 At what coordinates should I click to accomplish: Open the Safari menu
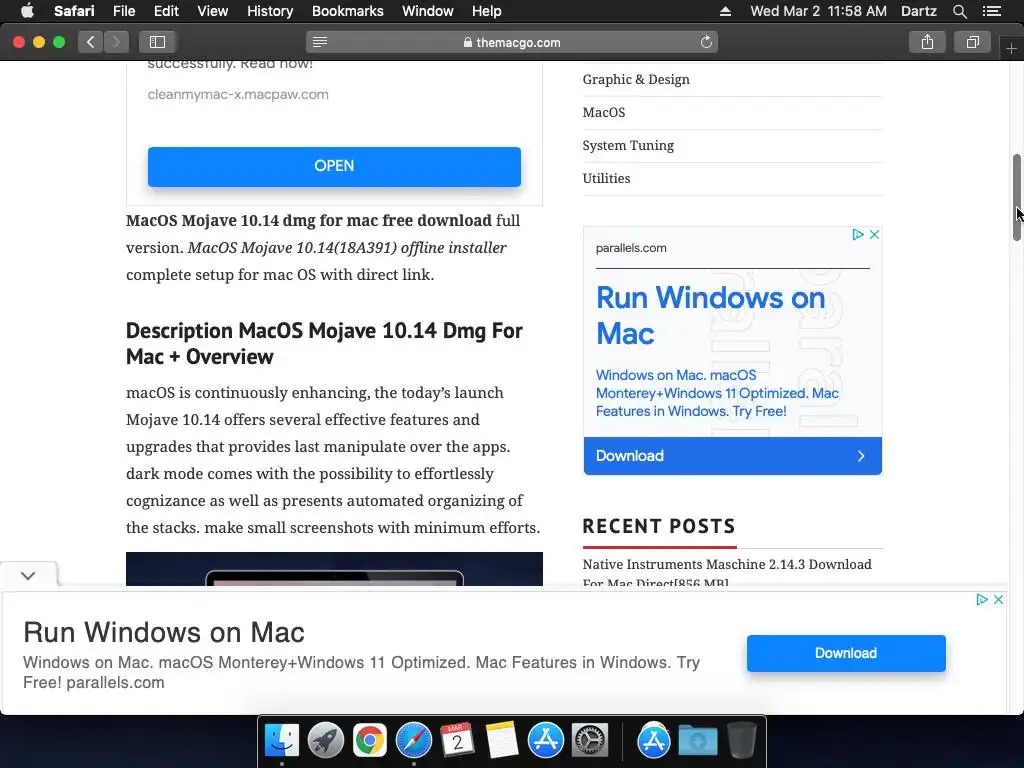pos(74,11)
